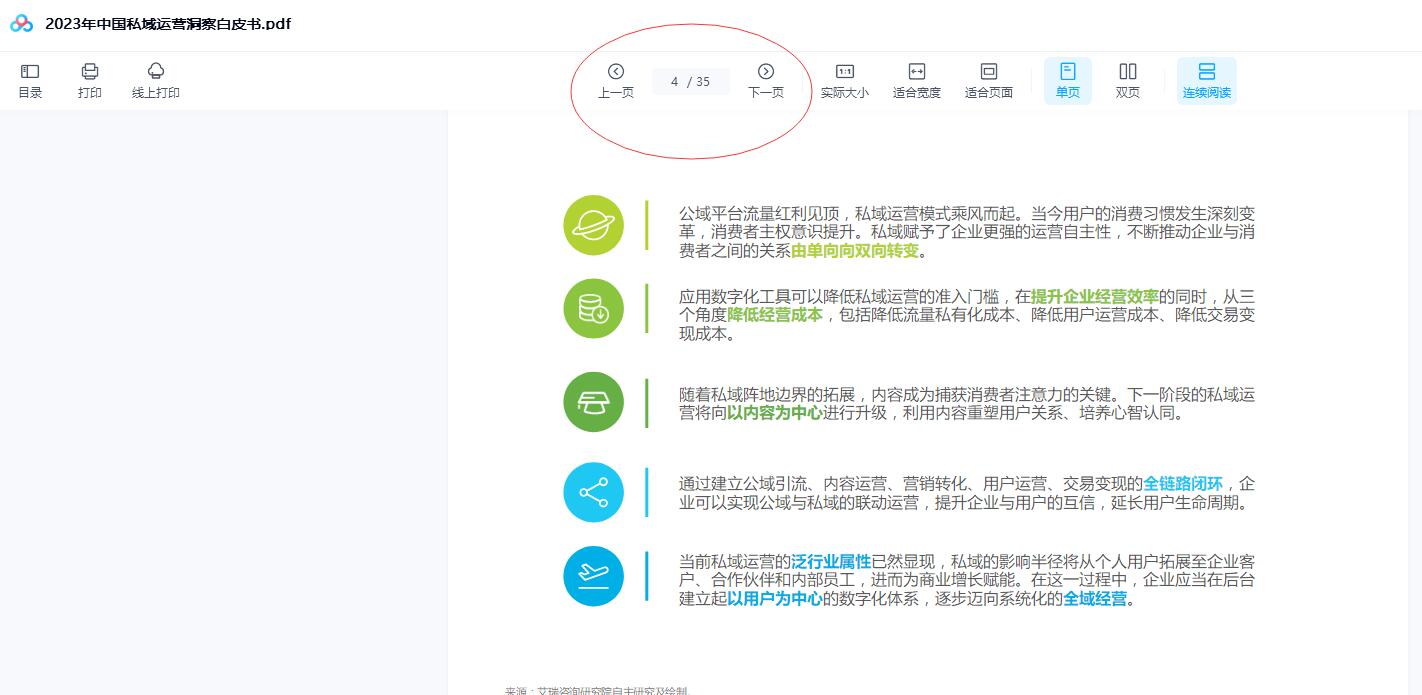
Task: Open the 目录 table of contents panel
Action: pyautogui.click(x=30, y=80)
